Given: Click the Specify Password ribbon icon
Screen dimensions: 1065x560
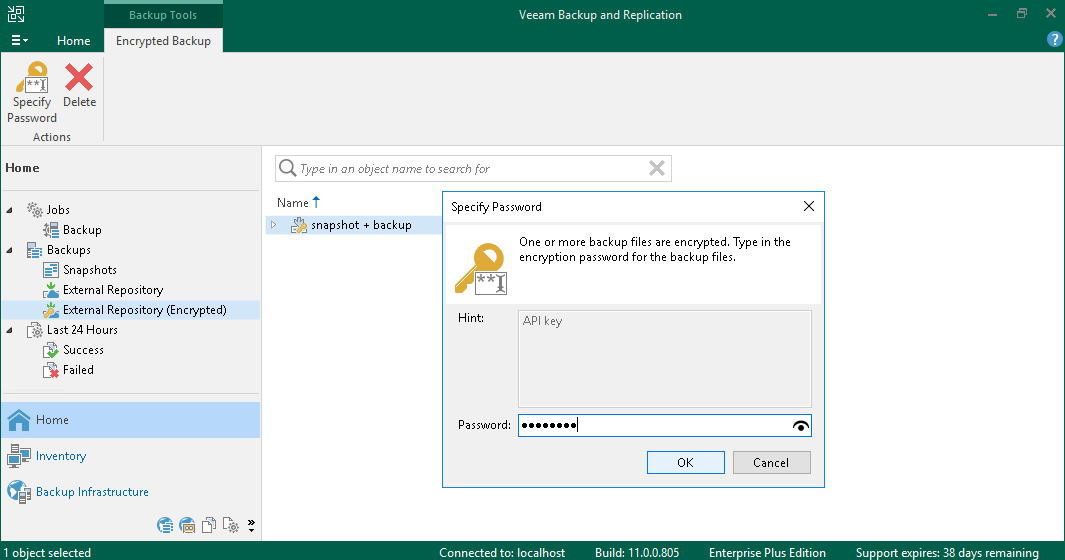Looking at the screenshot, I should click(32, 77).
